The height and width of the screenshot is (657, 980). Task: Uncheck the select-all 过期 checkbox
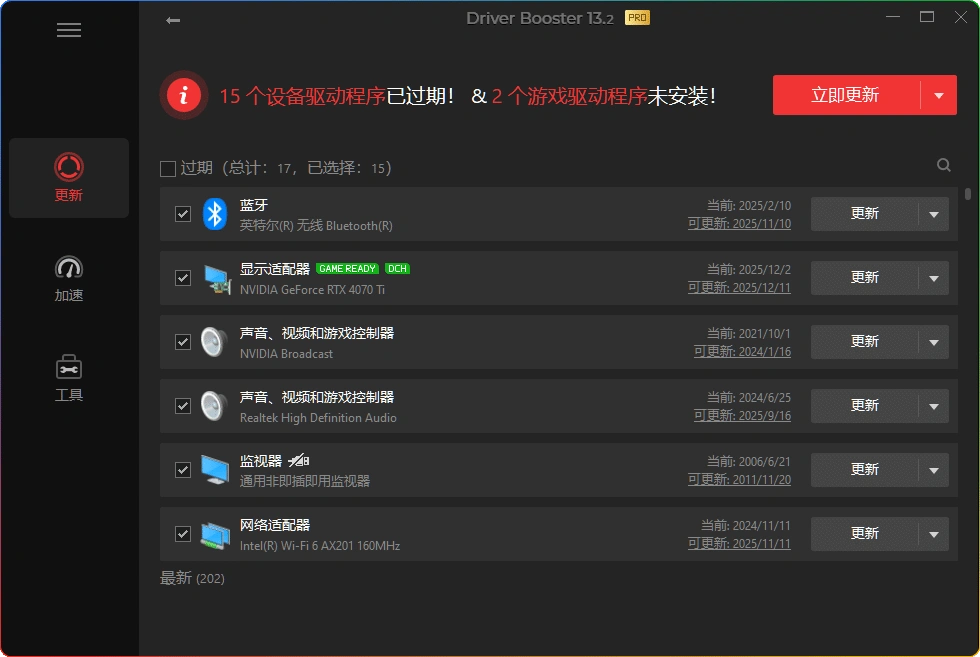(x=167, y=168)
